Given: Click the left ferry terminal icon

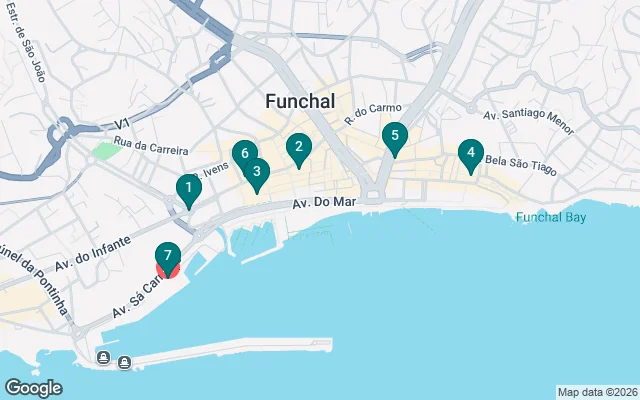Looking at the screenshot, I should (104, 358).
